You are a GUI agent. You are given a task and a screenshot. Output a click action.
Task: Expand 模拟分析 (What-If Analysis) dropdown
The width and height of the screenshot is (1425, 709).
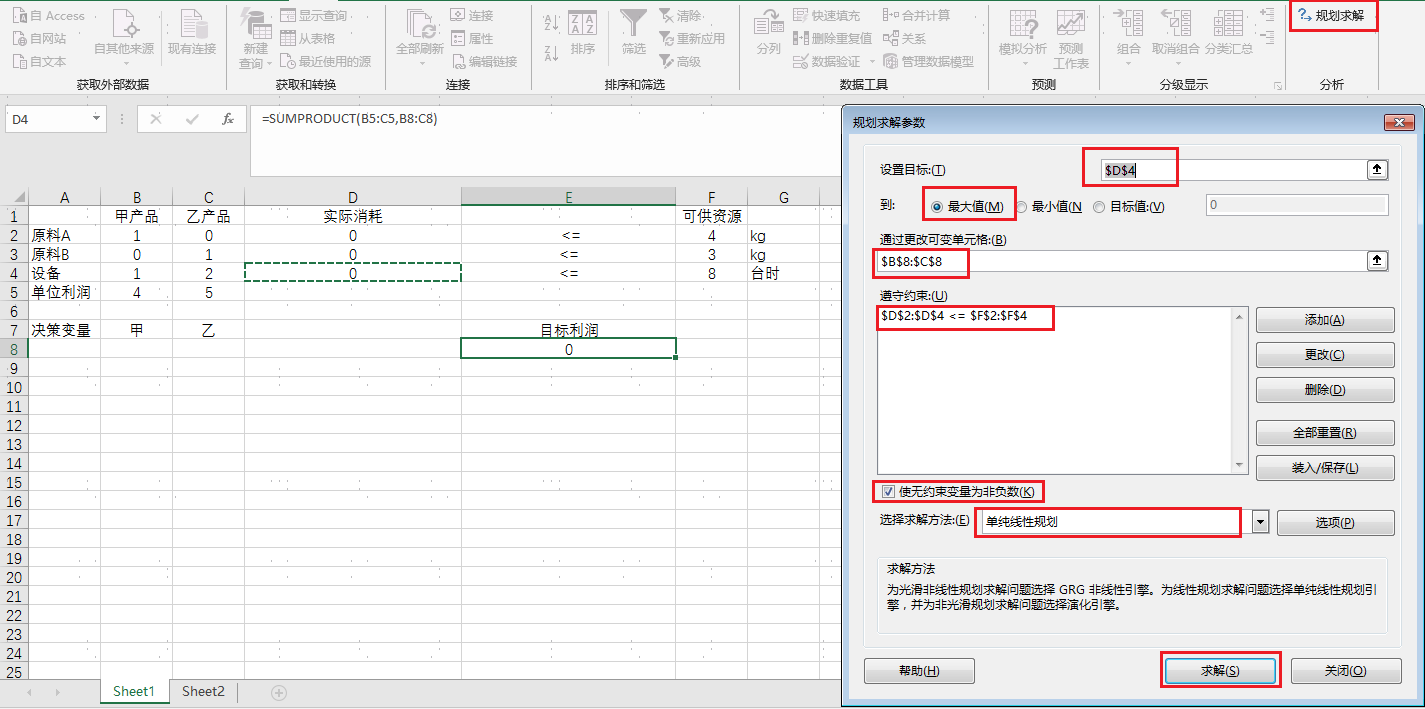click(x=1023, y=64)
